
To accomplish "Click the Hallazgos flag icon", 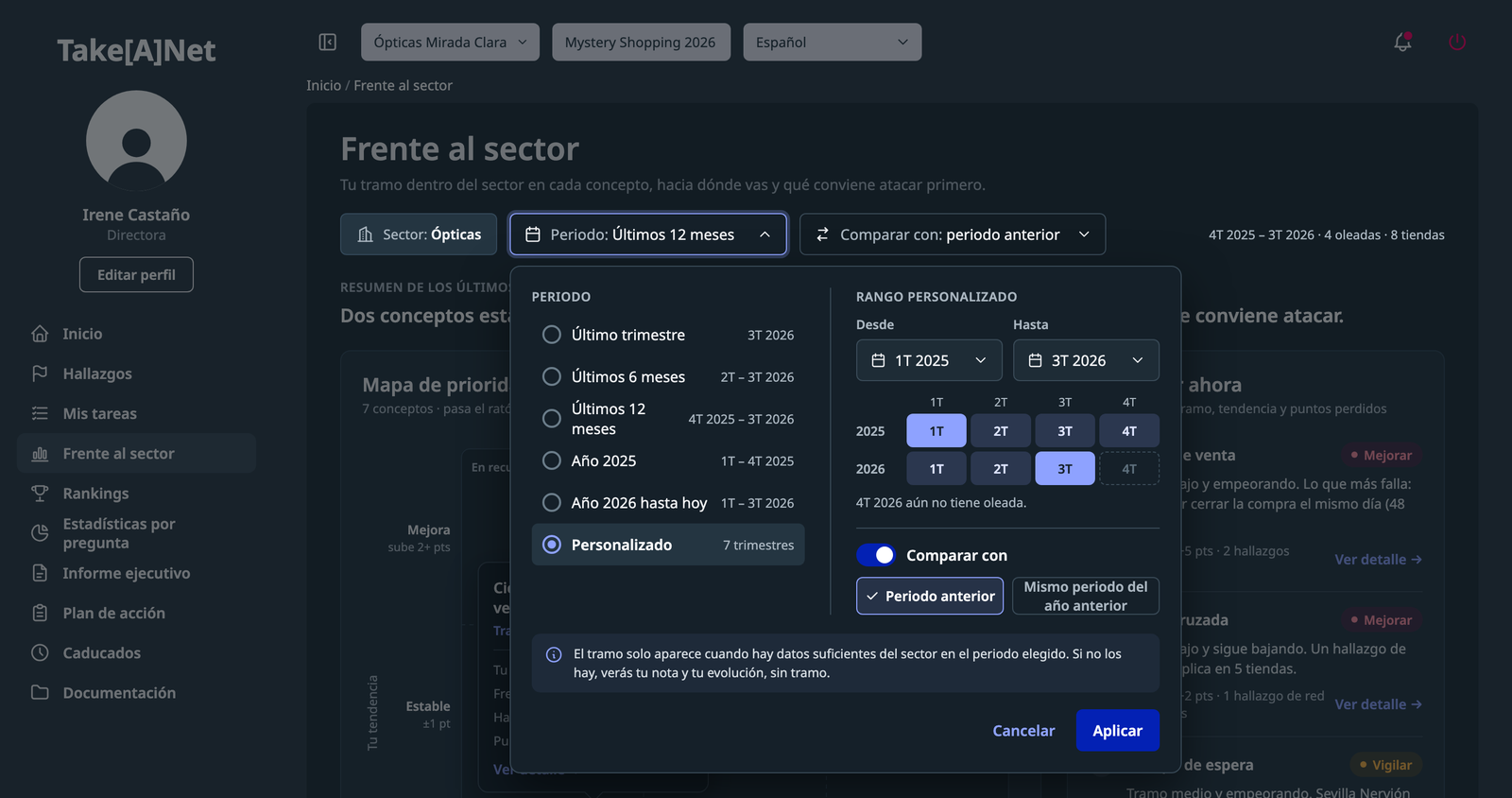I will coord(40,373).
